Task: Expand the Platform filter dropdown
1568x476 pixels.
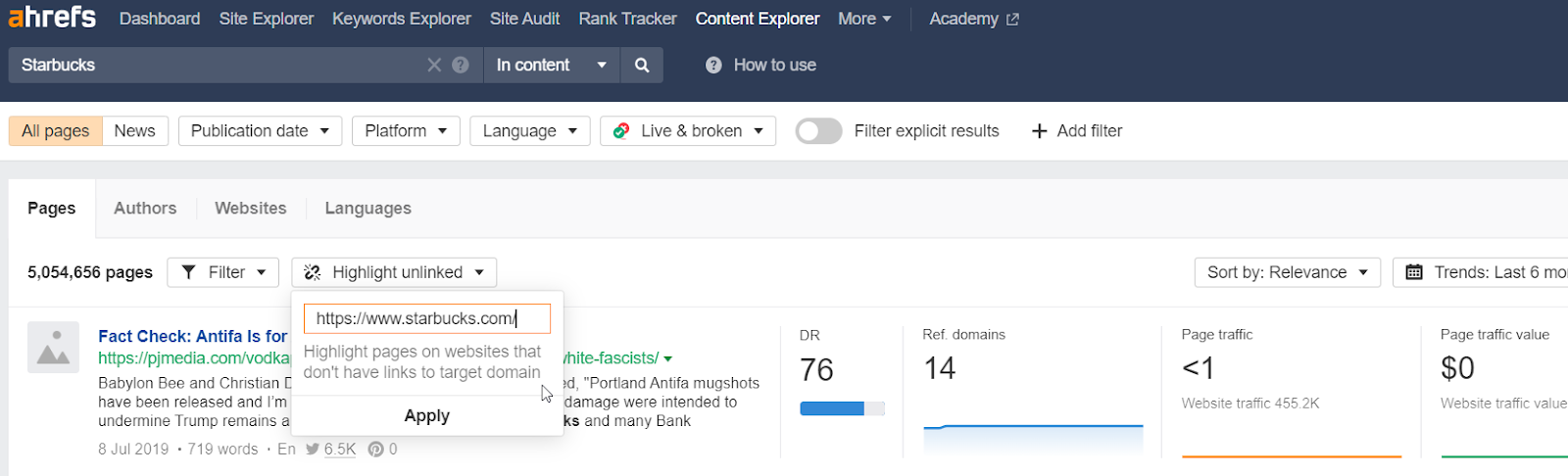Action: click(406, 130)
